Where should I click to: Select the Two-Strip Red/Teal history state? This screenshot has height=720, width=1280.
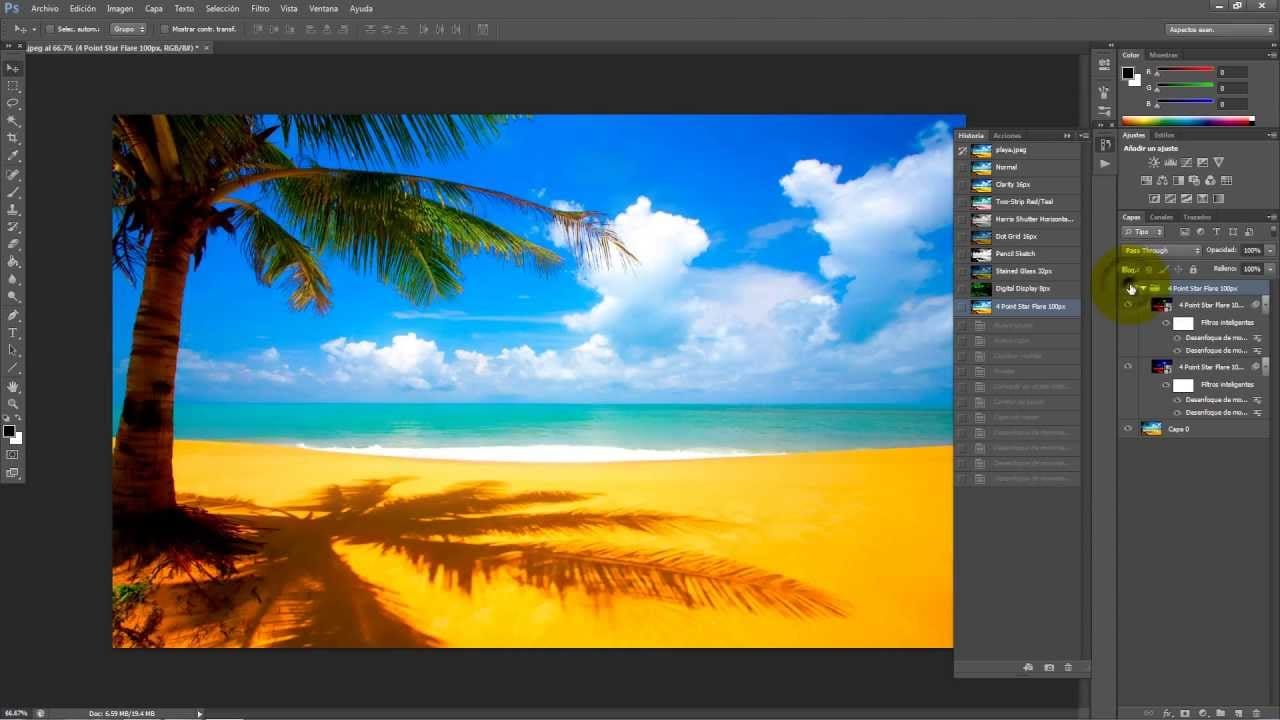click(x=1018, y=202)
